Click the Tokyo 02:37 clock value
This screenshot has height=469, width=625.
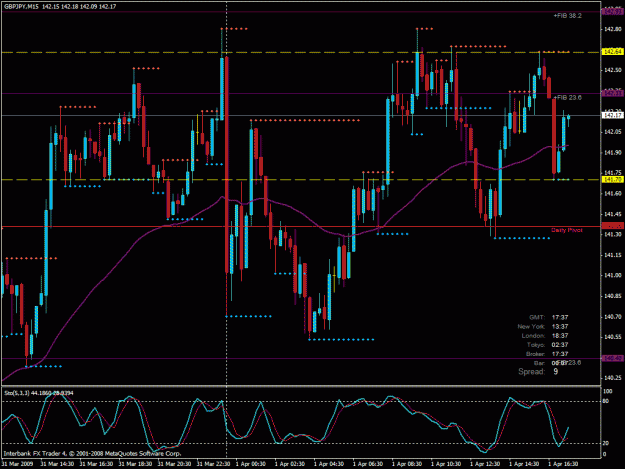(x=560, y=345)
